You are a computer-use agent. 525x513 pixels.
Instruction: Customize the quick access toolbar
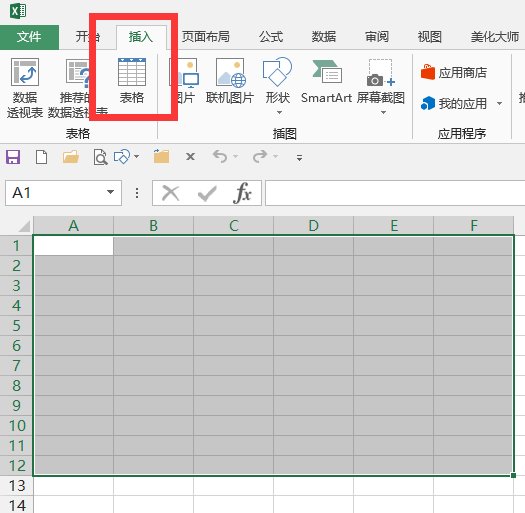pos(299,158)
